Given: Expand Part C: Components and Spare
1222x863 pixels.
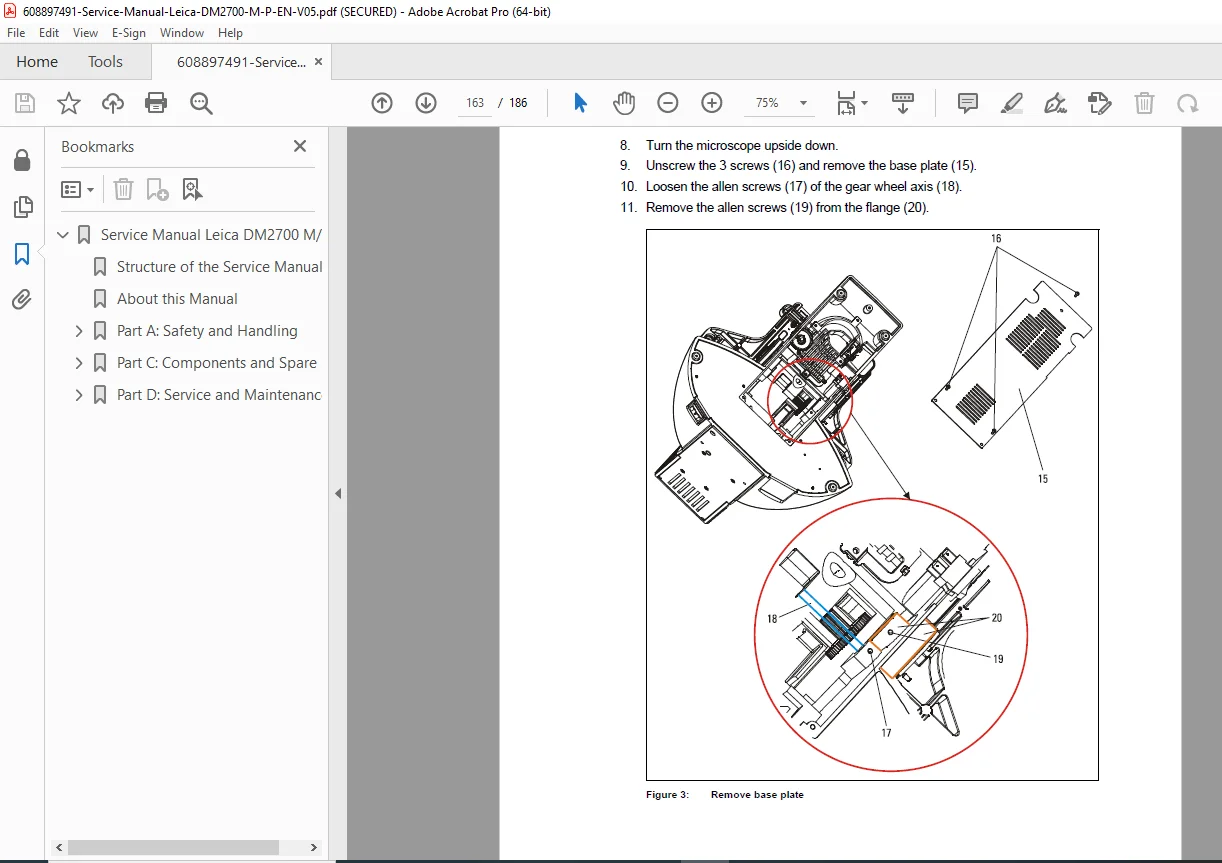Looking at the screenshot, I should (79, 363).
